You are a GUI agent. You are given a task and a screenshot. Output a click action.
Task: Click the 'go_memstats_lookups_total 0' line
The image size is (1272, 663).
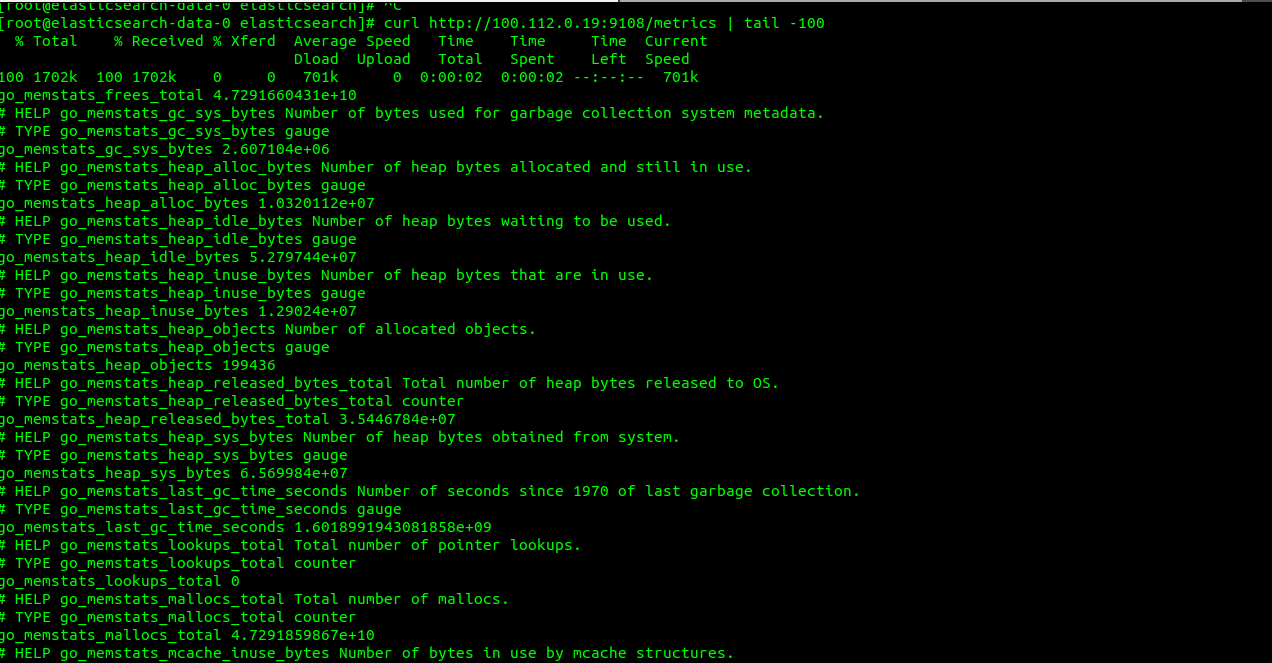coord(120,581)
